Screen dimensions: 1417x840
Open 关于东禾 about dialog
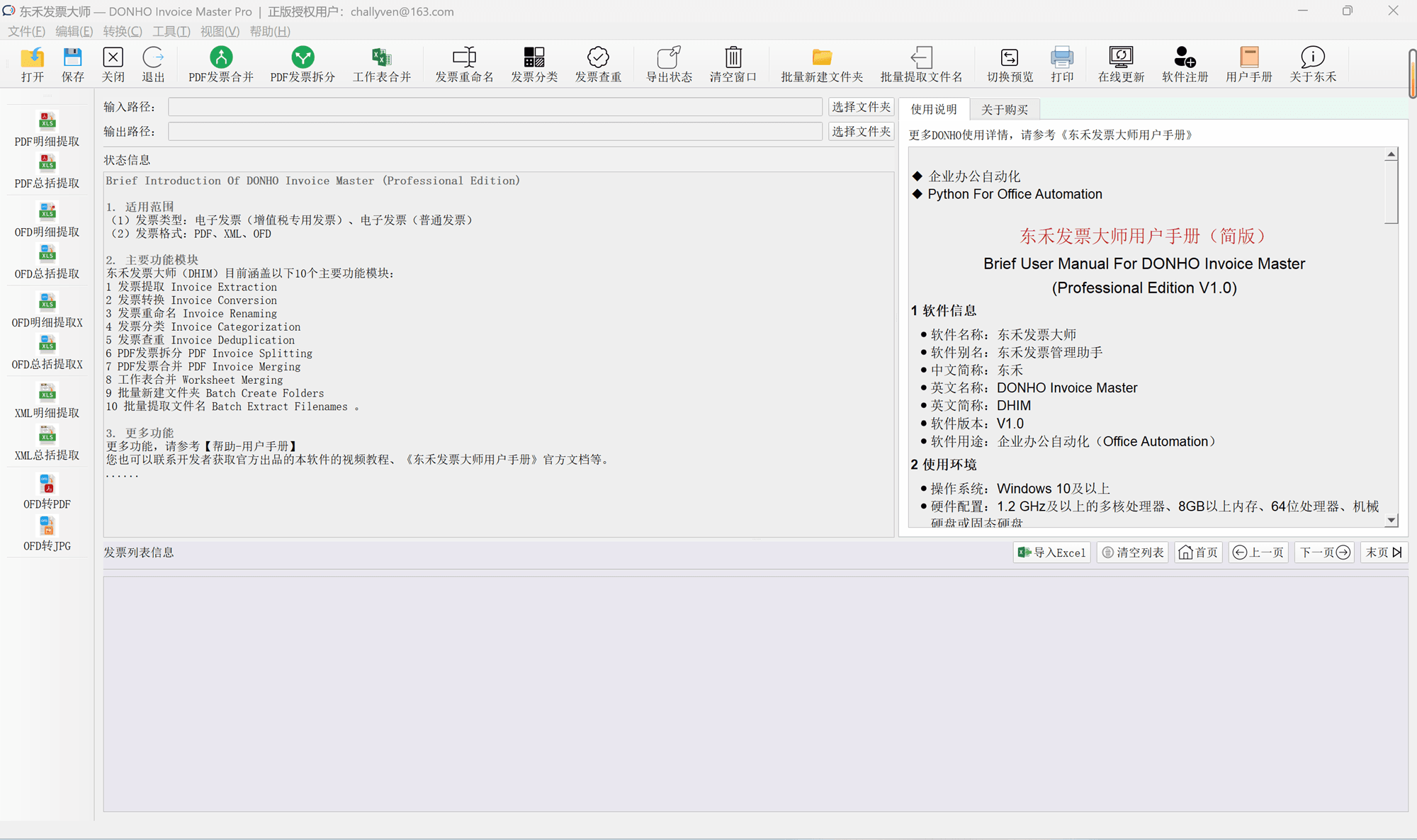point(1313,64)
